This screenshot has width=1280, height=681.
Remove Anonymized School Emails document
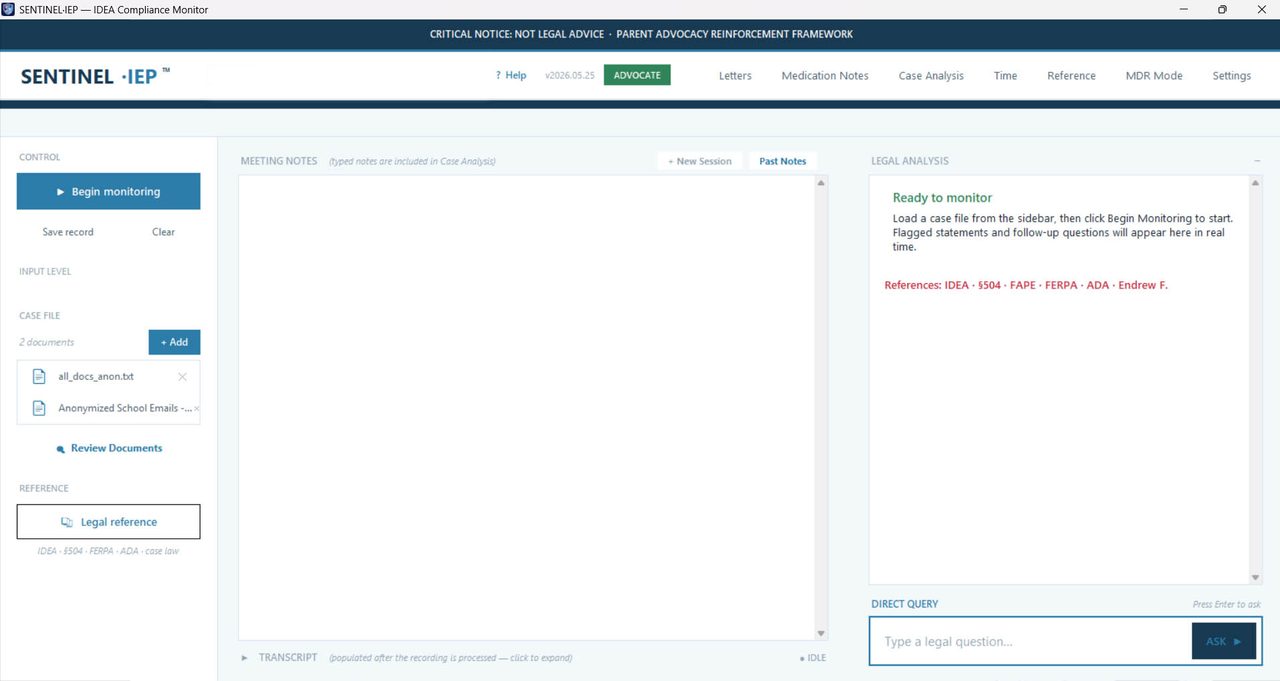point(196,408)
